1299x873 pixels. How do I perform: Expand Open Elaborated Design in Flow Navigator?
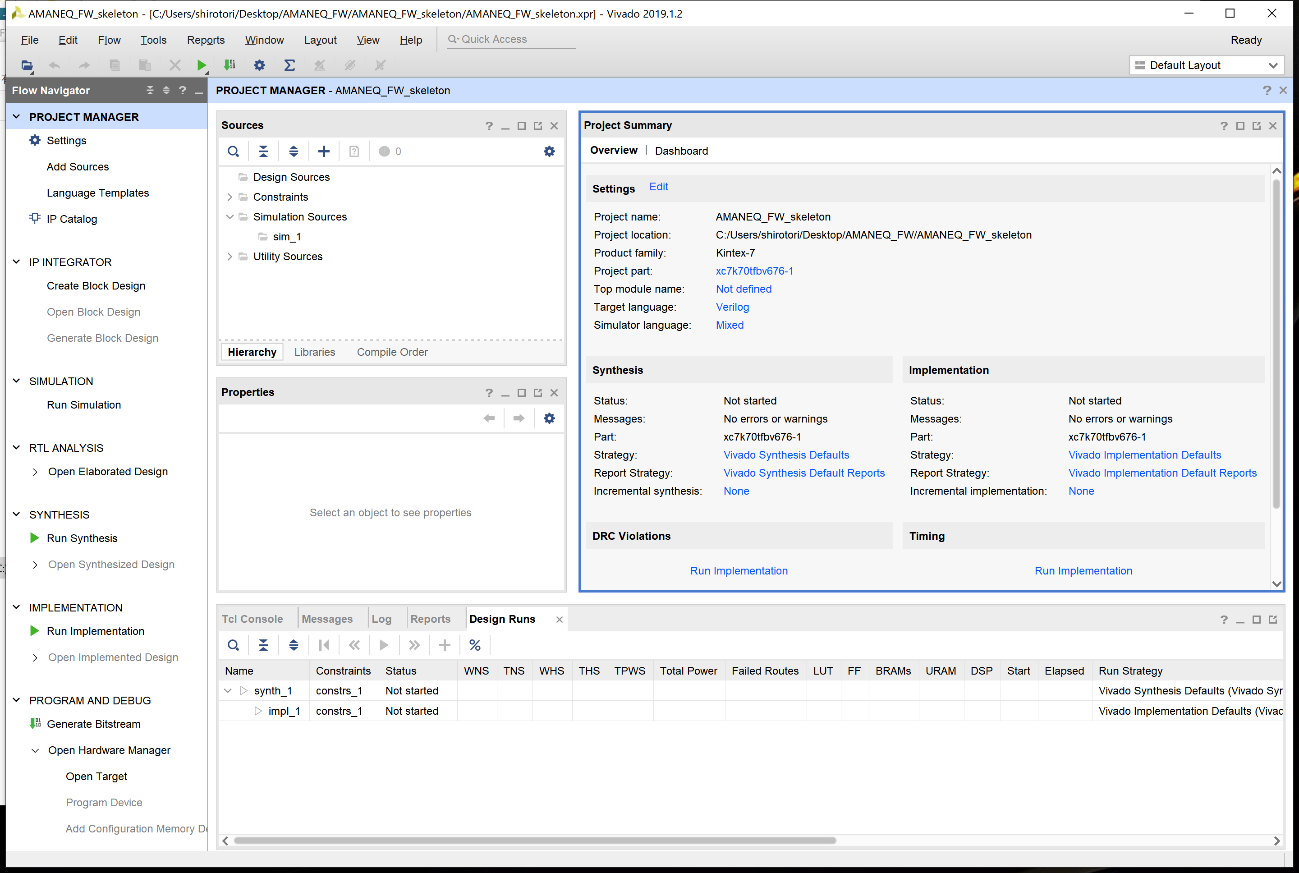pyautogui.click(x=36, y=472)
